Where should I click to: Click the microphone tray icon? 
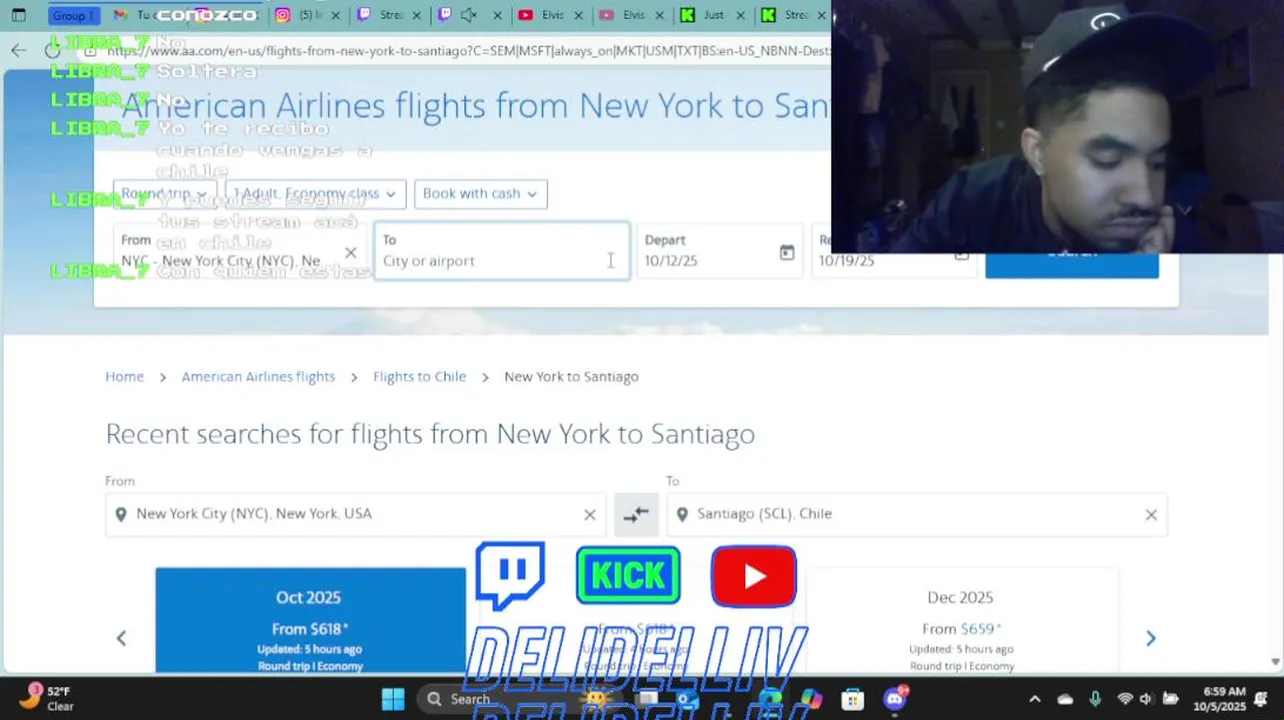point(1095,699)
